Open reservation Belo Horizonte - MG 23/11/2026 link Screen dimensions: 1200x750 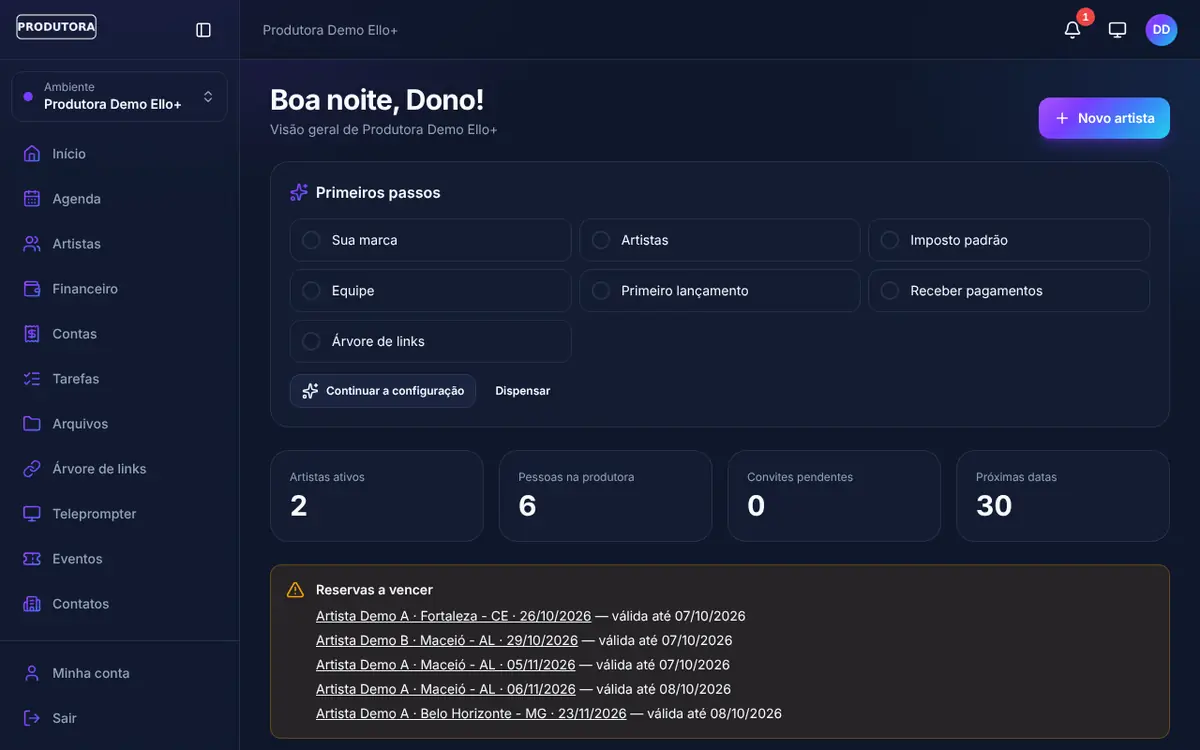(471, 714)
